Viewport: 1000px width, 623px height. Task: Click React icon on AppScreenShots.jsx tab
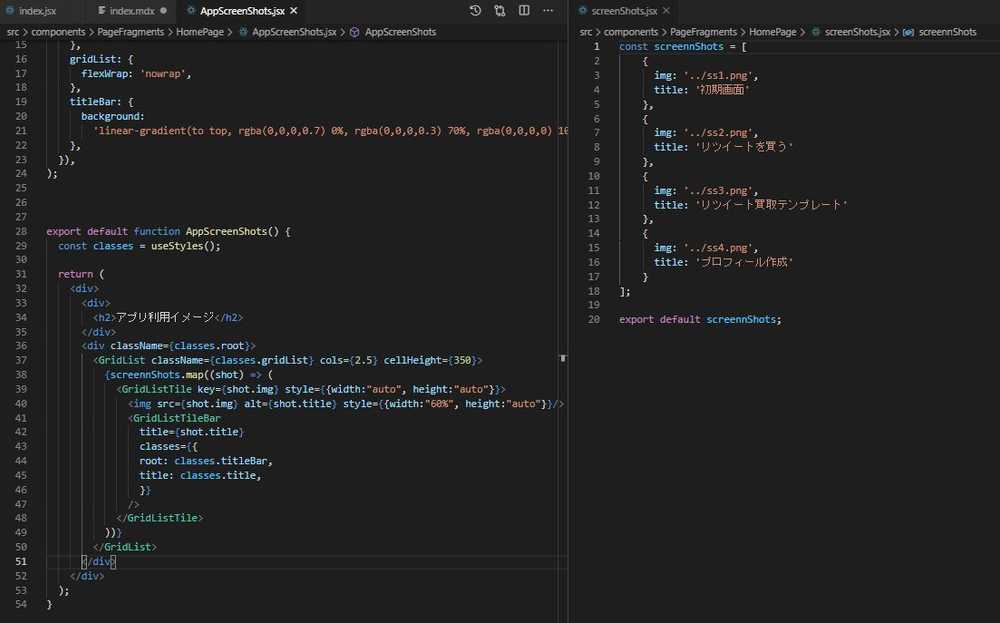point(191,11)
